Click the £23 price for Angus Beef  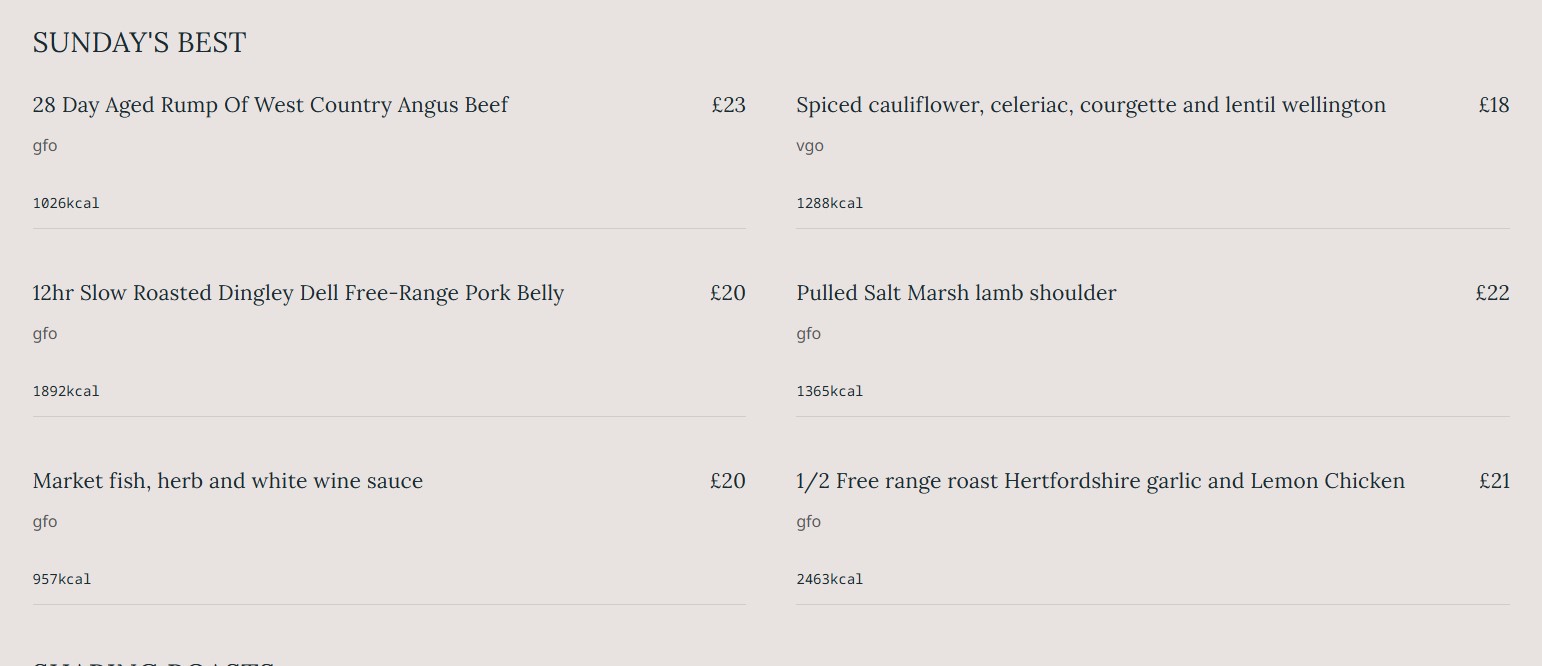728,105
